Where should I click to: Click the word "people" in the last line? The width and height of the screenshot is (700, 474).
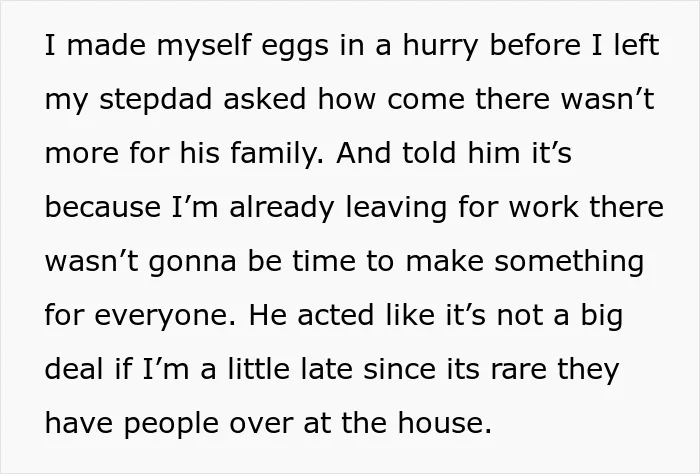[171, 424]
